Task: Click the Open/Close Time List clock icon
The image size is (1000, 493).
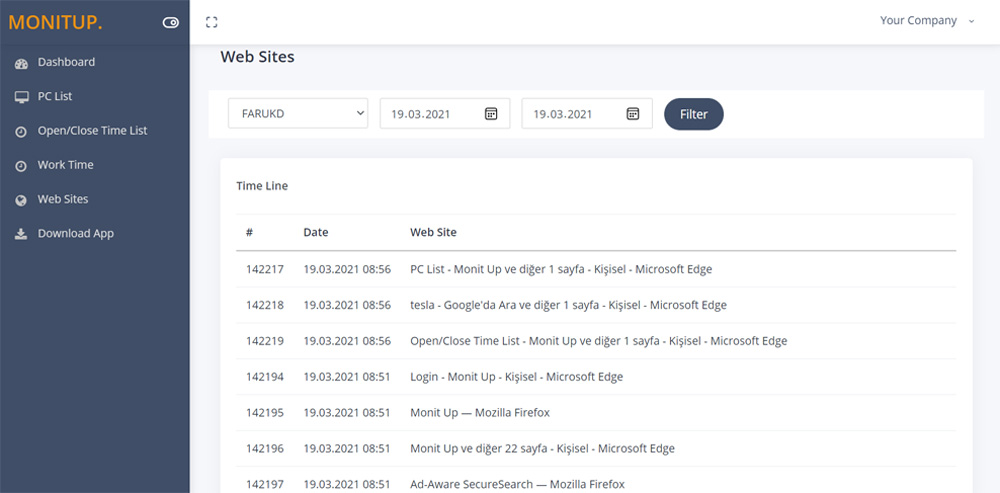Action: point(21,131)
